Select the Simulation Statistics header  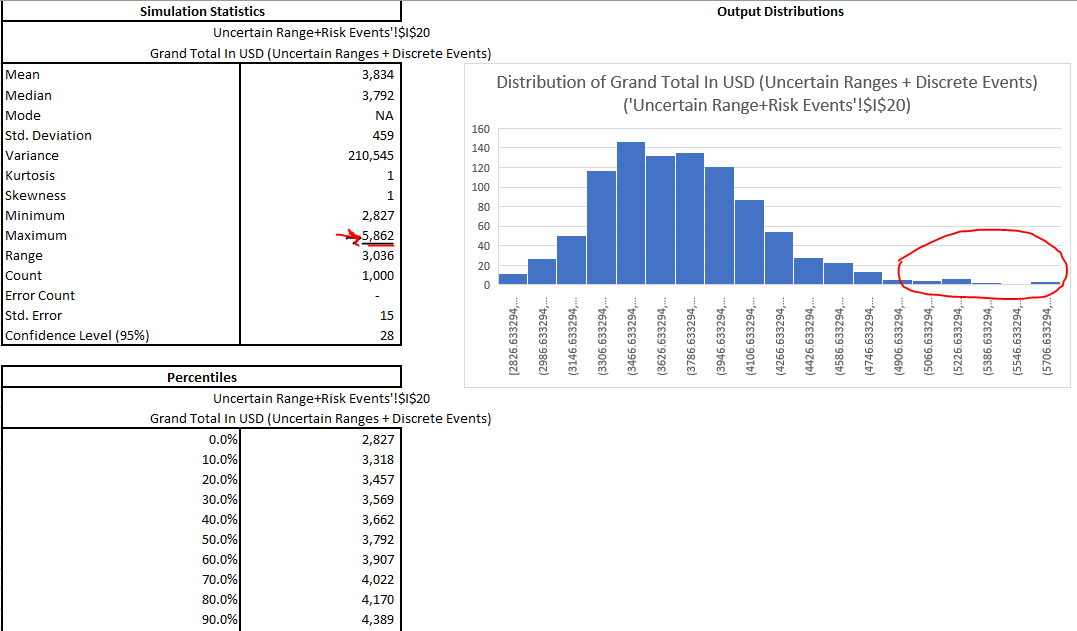click(200, 11)
